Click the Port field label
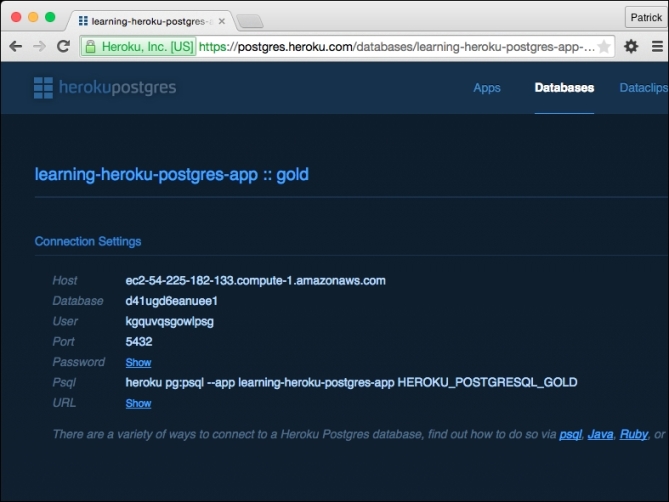The width and height of the screenshot is (669, 502). pos(63,342)
